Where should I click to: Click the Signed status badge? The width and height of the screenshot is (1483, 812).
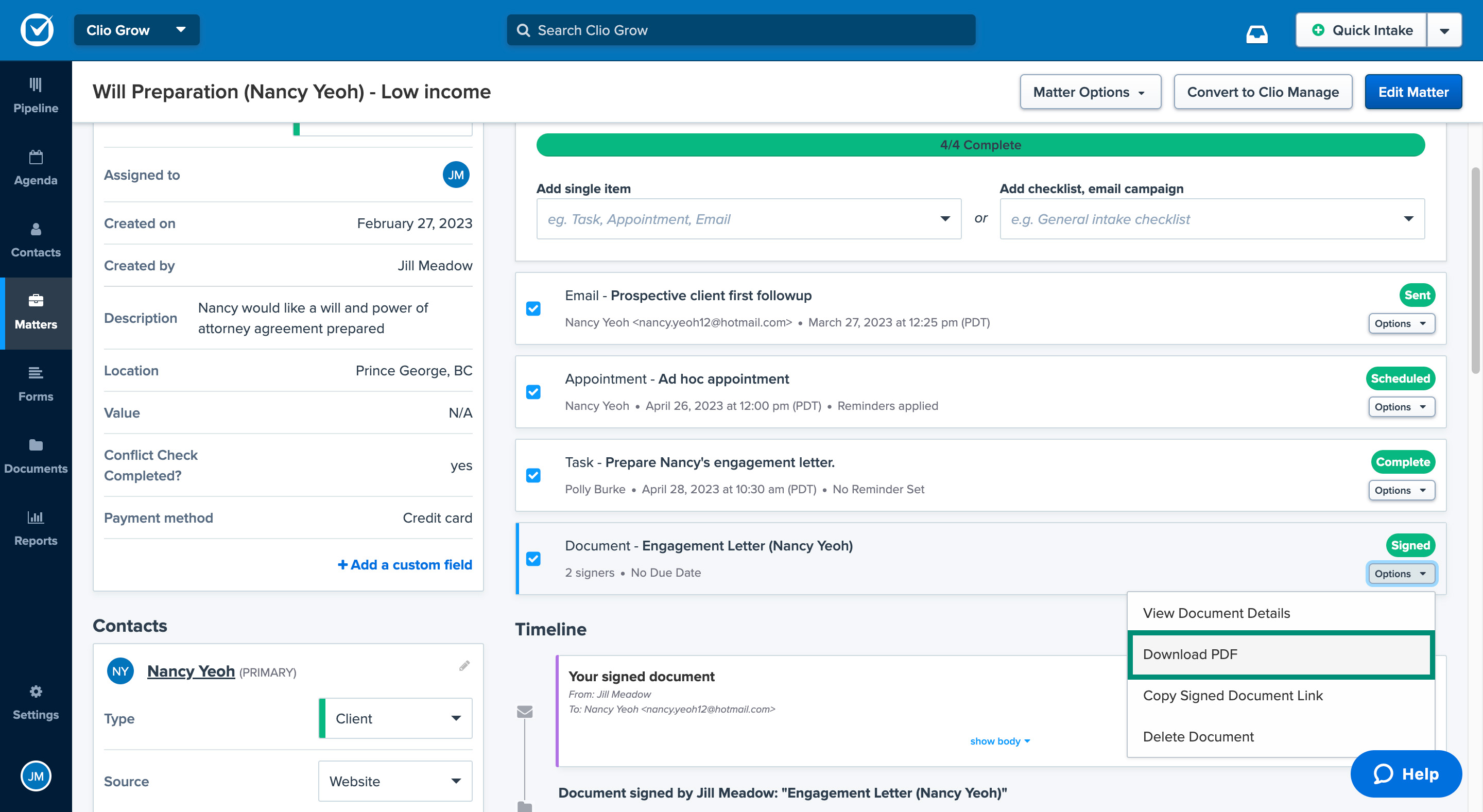click(x=1410, y=546)
